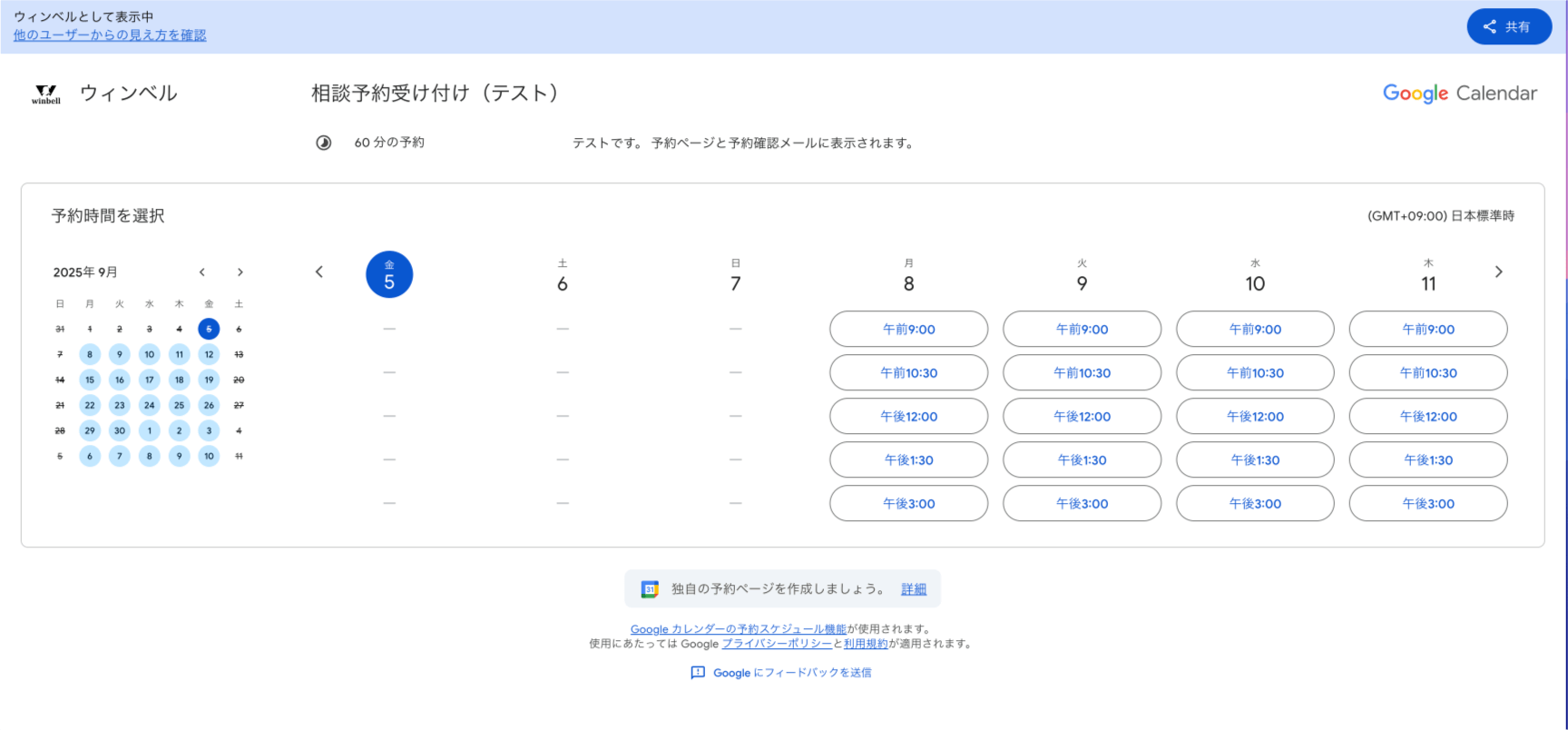1568x730 pixels.
Task: Click calendar icon in 独自の予約ページ banner
Action: [x=650, y=589]
